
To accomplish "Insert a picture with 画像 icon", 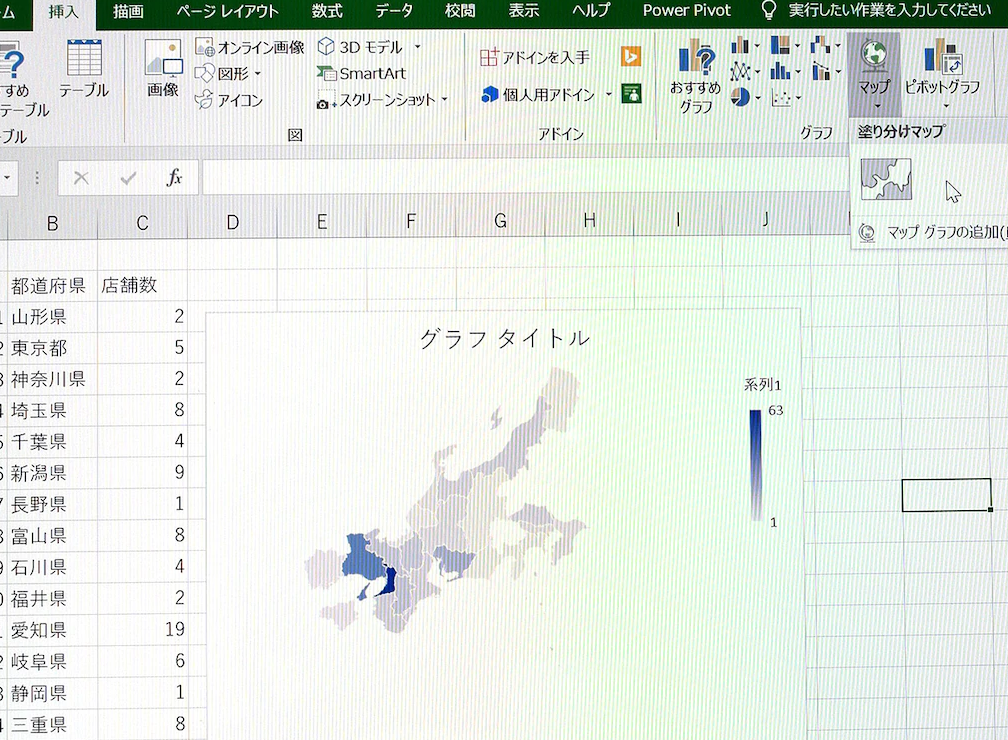I will tap(163, 66).
